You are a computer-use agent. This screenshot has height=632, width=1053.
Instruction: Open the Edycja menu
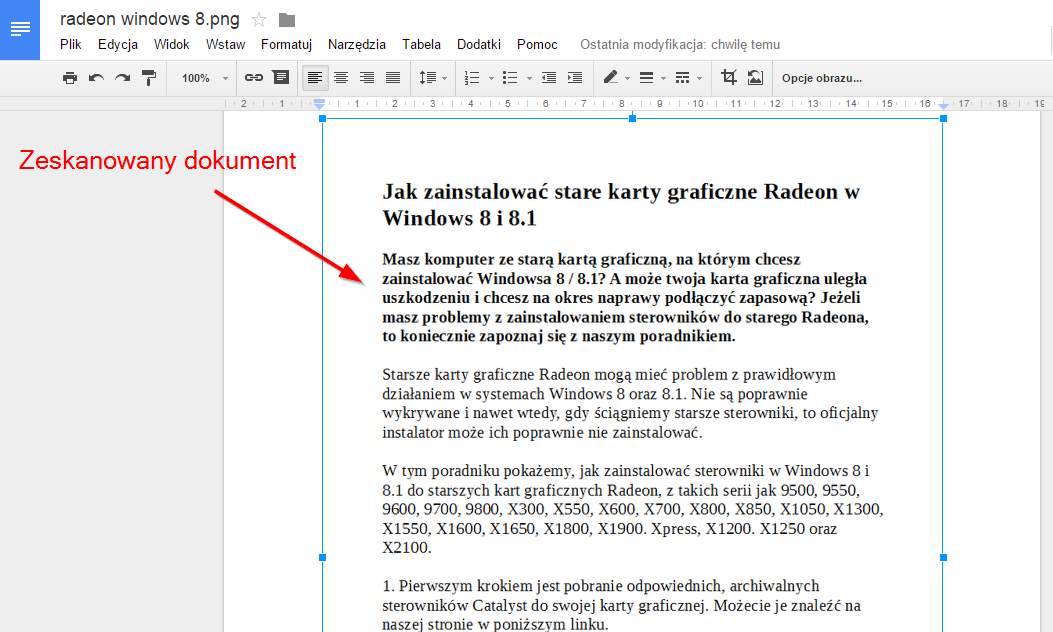(118, 44)
